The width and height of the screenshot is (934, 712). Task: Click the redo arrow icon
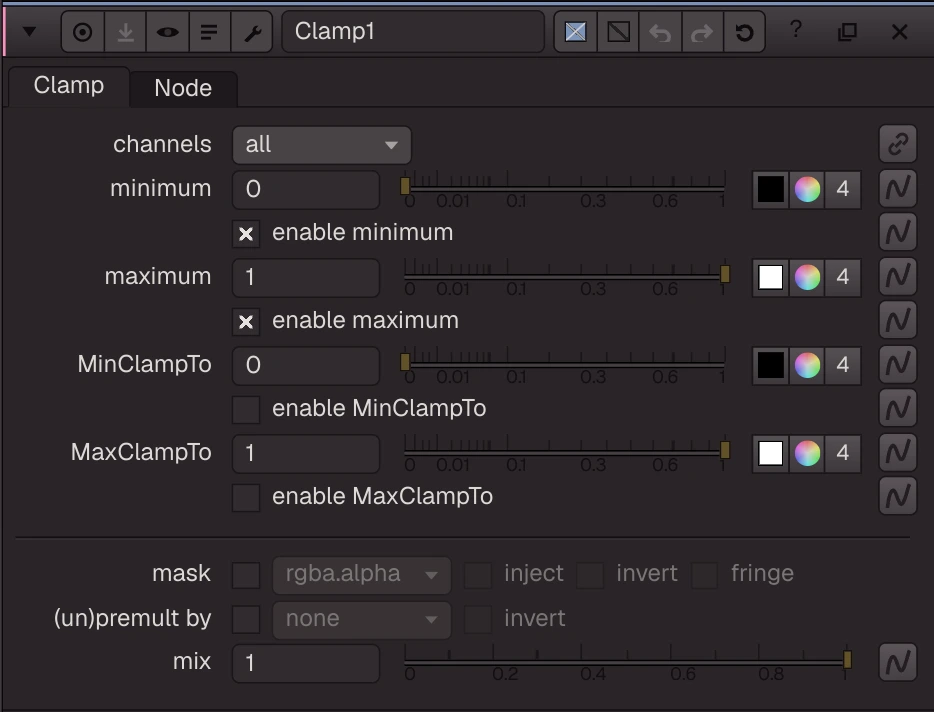pos(702,32)
